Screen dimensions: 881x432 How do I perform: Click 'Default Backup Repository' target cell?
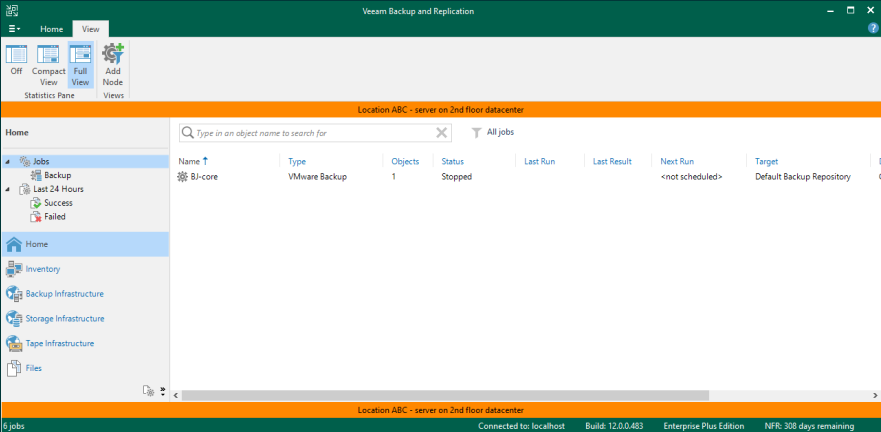point(803,176)
